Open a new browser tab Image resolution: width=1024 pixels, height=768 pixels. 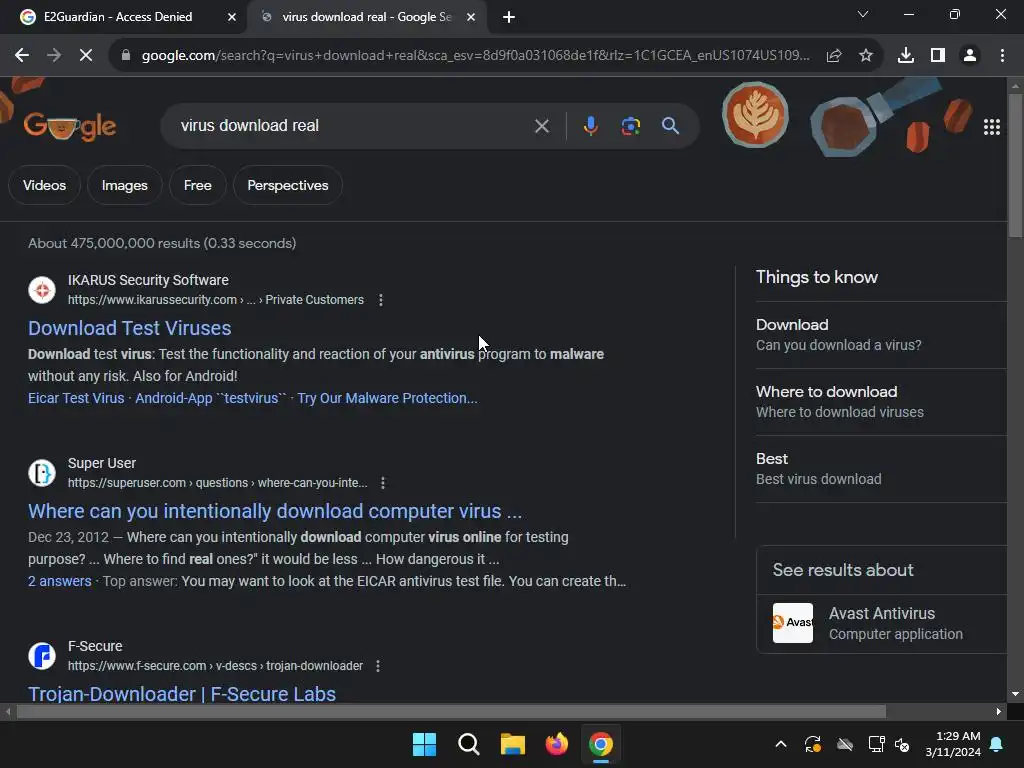click(509, 17)
